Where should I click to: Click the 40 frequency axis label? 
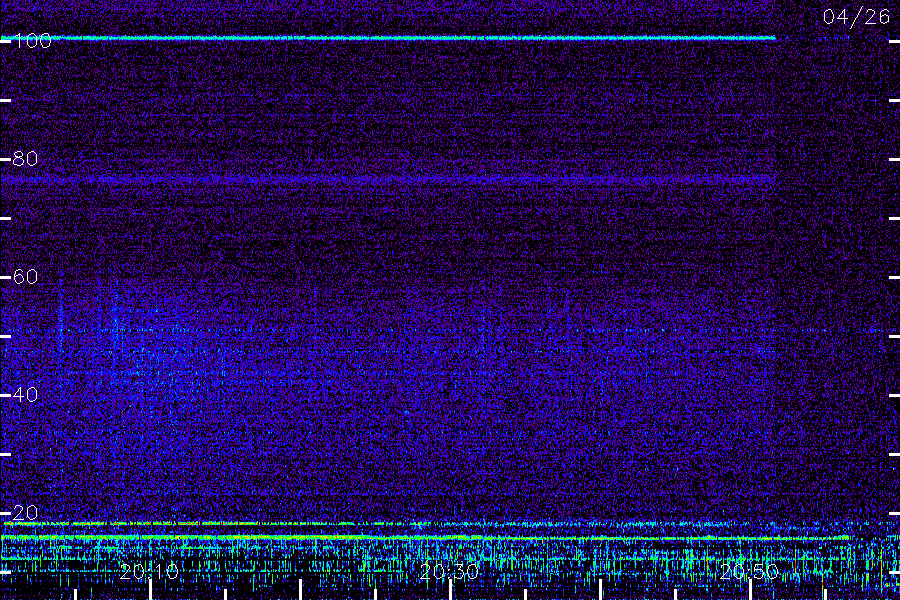tap(25, 395)
